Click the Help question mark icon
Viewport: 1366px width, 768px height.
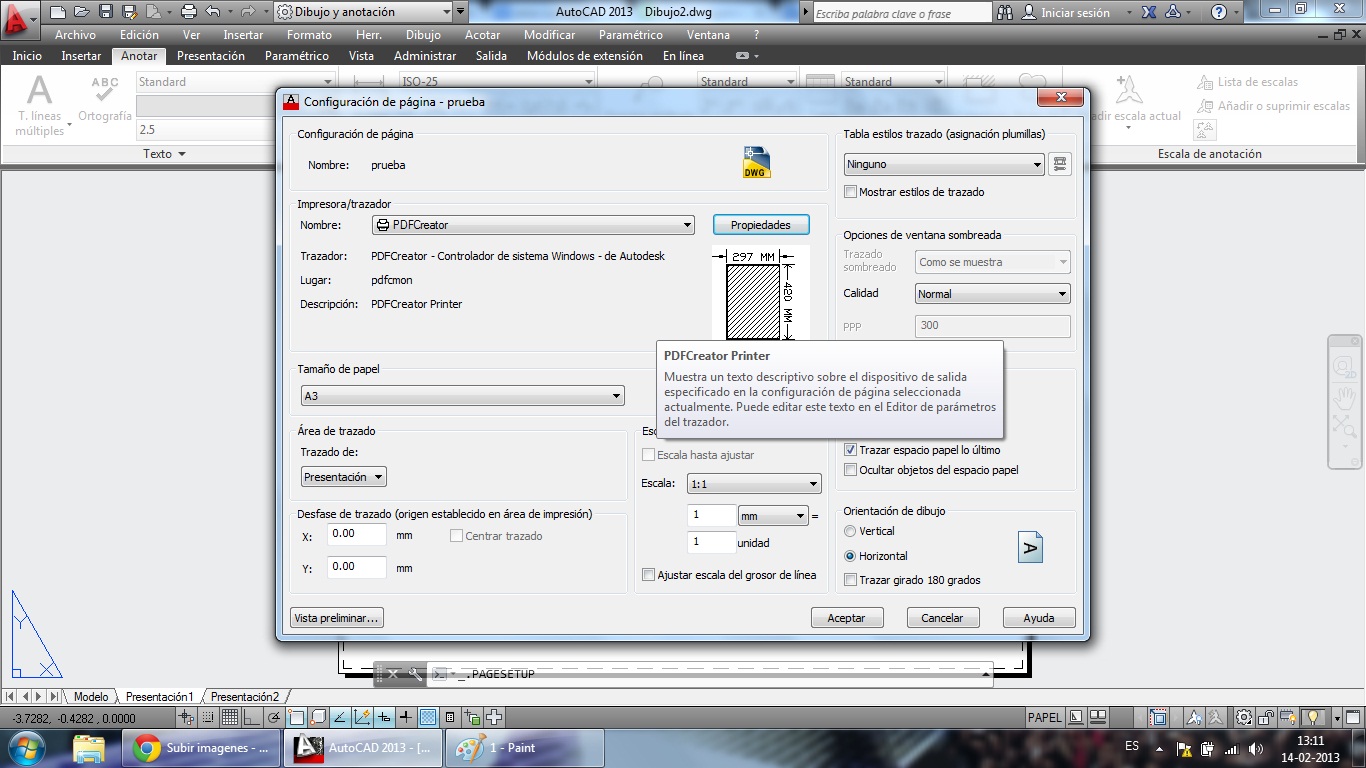(x=1218, y=13)
